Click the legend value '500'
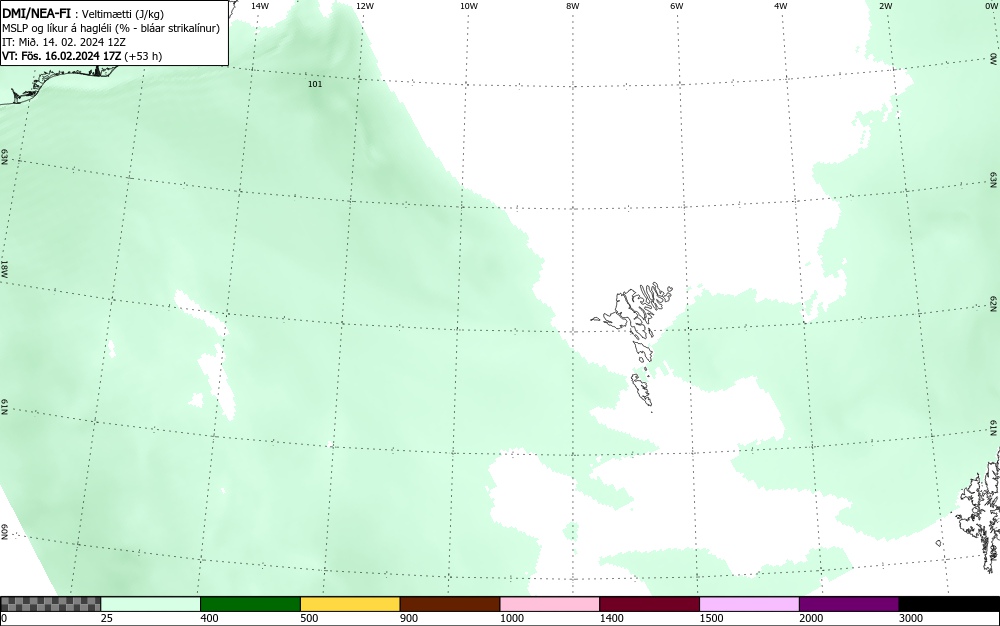Viewport: 1000px width, 626px height. [x=309, y=618]
